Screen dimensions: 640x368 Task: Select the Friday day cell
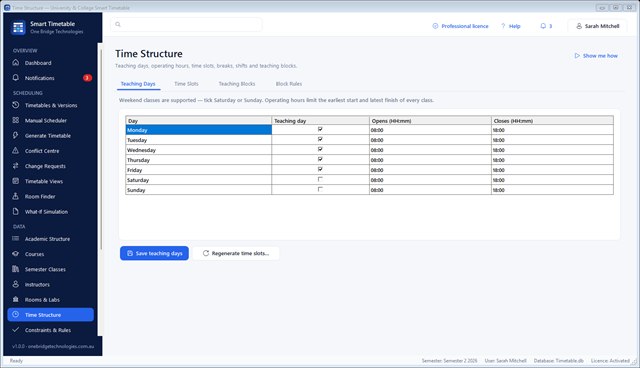pyautogui.click(x=198, y=170)
